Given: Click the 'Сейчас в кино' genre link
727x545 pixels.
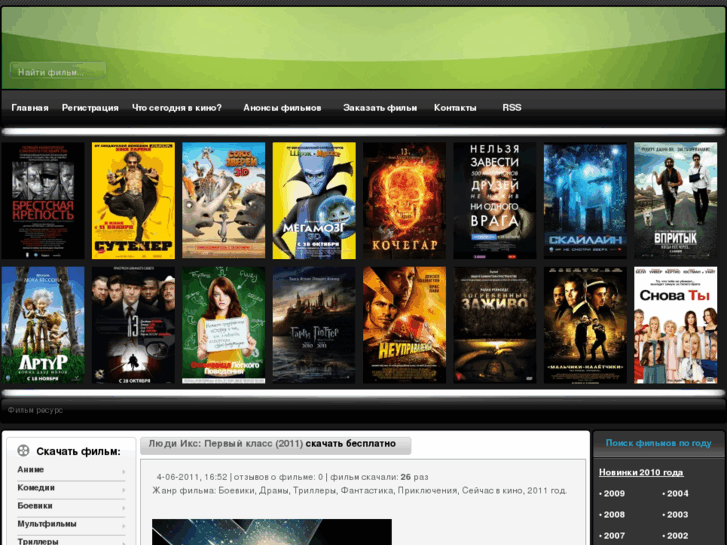Looking at the screenshot, I should click(x=492, y=490).
